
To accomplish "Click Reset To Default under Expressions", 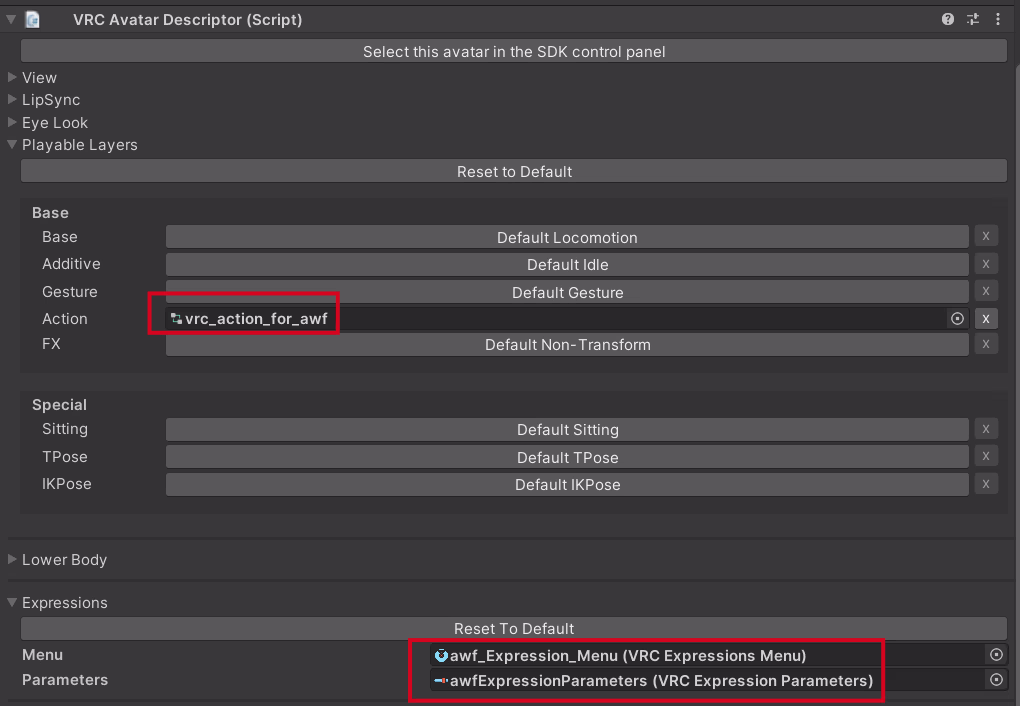I will pos(514,629).
